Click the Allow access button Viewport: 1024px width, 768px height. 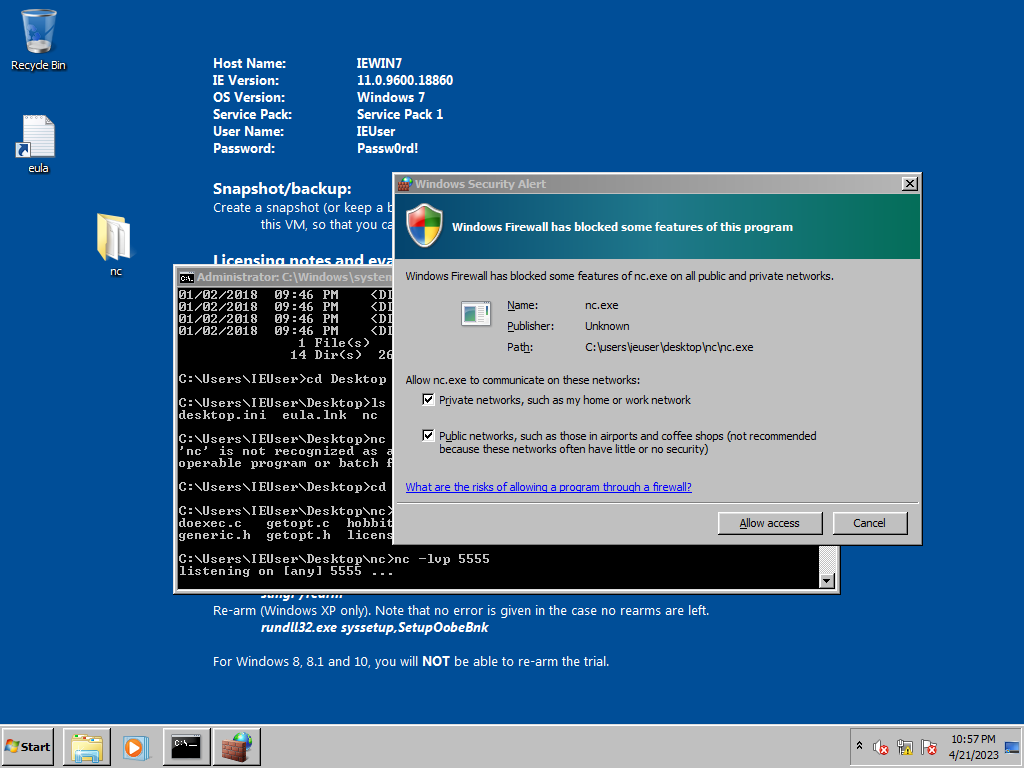769,522
